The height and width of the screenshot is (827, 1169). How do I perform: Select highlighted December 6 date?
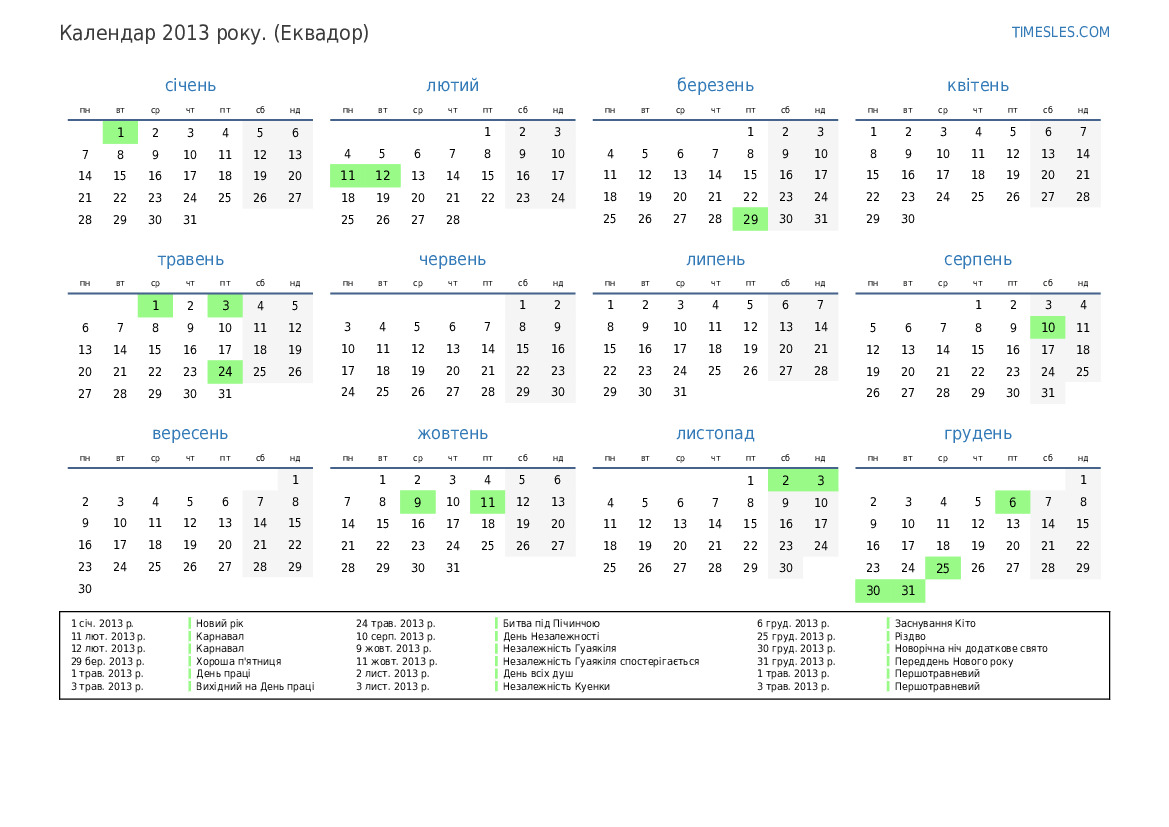[x=1012, y=502]
